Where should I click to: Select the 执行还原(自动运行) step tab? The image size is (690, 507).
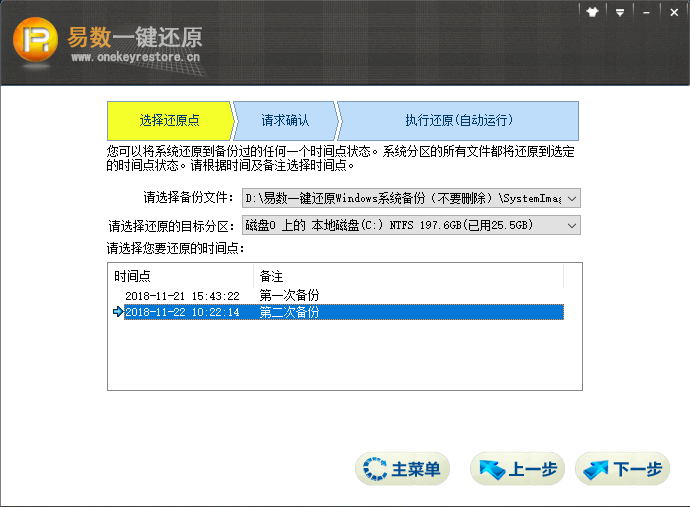pyautogui.click(x=459, y=121)
